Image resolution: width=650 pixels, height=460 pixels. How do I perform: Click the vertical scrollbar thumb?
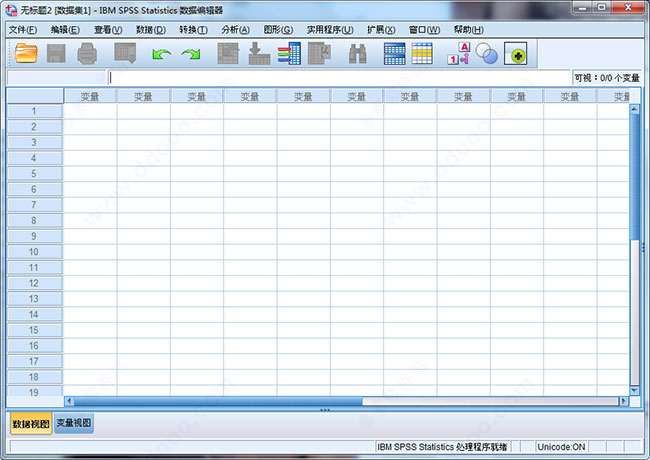pos(634,177)
